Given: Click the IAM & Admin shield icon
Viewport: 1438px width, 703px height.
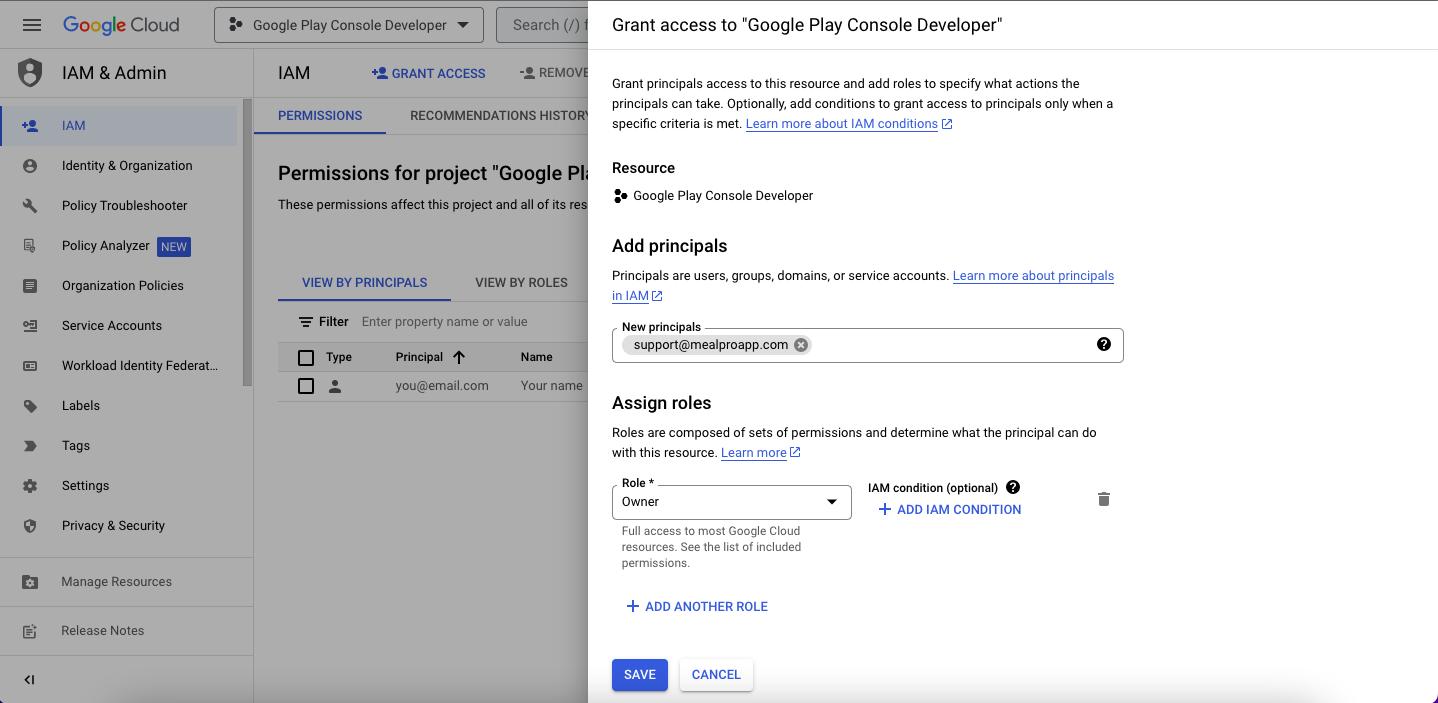Looking at the screenshot, I should tap(30, 73).
